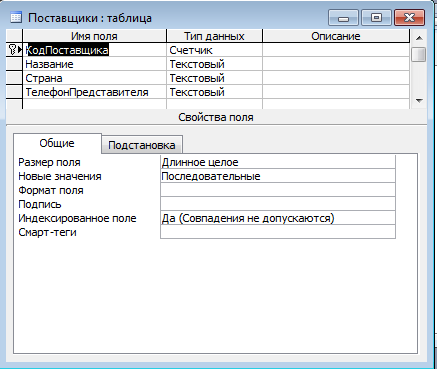Click the Новые значения value Последовательные
The width and height of the screenshot is (437, 369).
(278, 176)
